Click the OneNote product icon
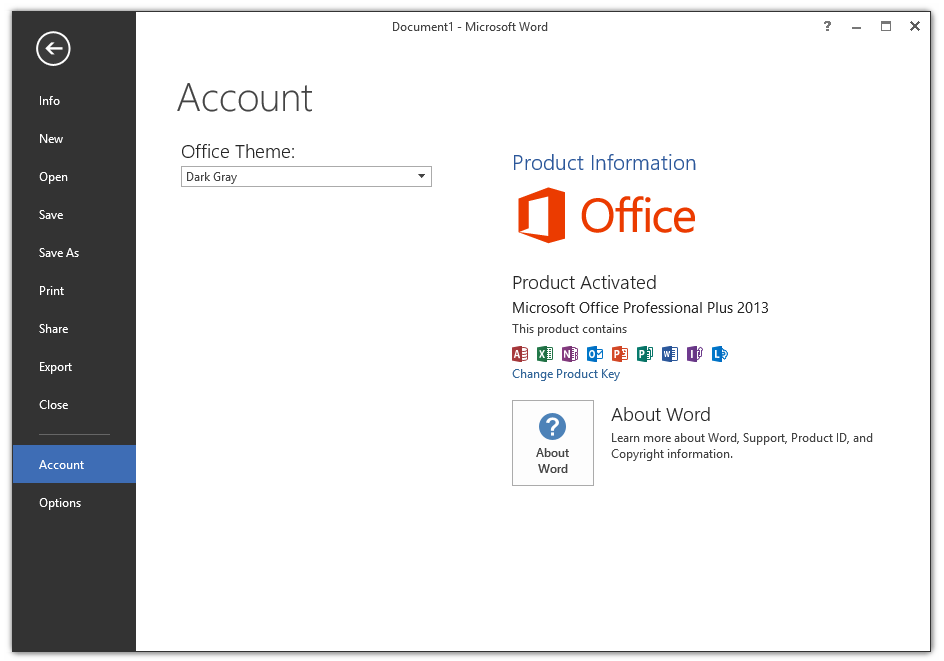Image resolution: width=944 pixels, height=661 pixels. [570, 354]
